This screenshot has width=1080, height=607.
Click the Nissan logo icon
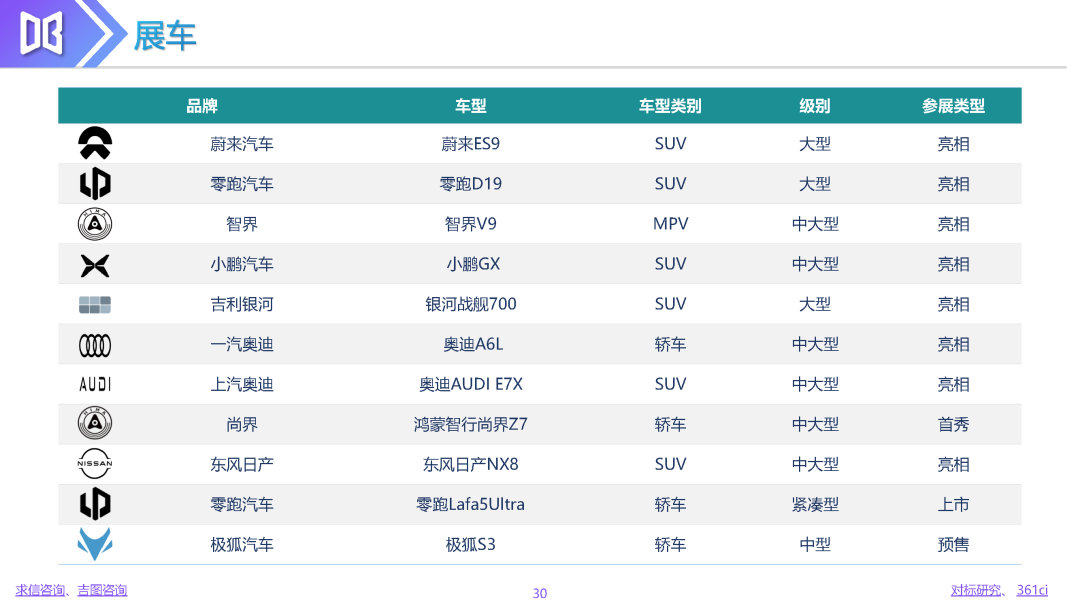click(95, 464)
